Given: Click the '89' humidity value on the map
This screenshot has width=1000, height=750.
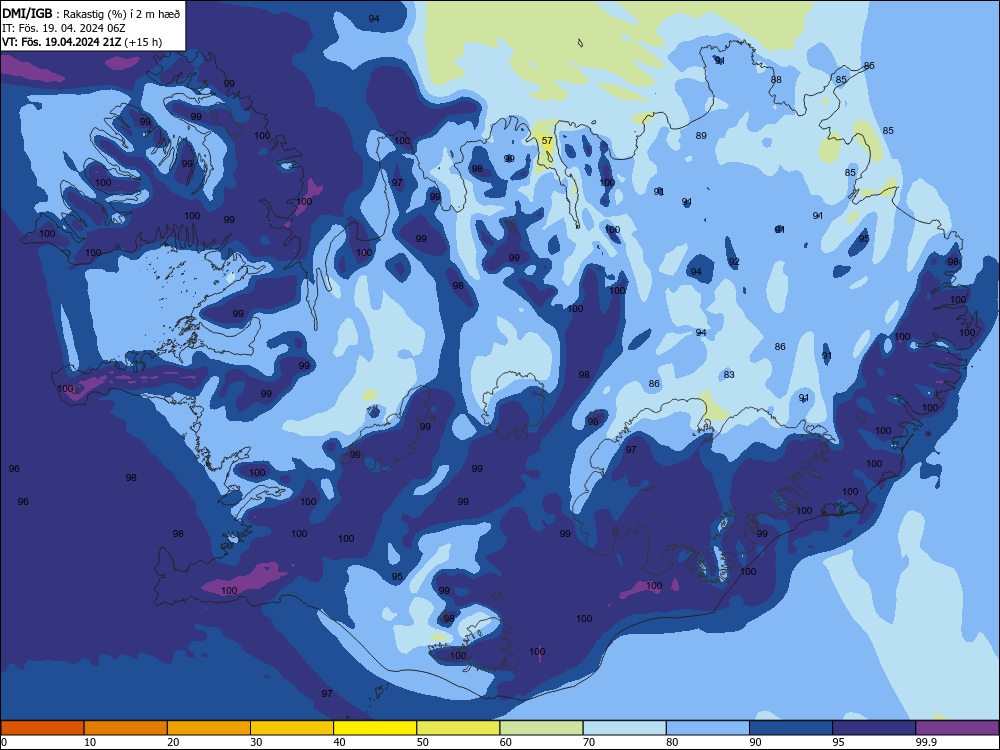Looking at the screenshot, I should click(x=701, y=135).
